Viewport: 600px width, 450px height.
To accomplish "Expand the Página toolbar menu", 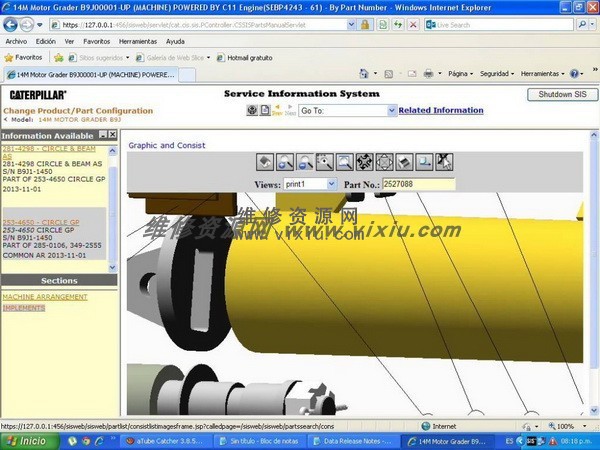I will pos(459,74).
